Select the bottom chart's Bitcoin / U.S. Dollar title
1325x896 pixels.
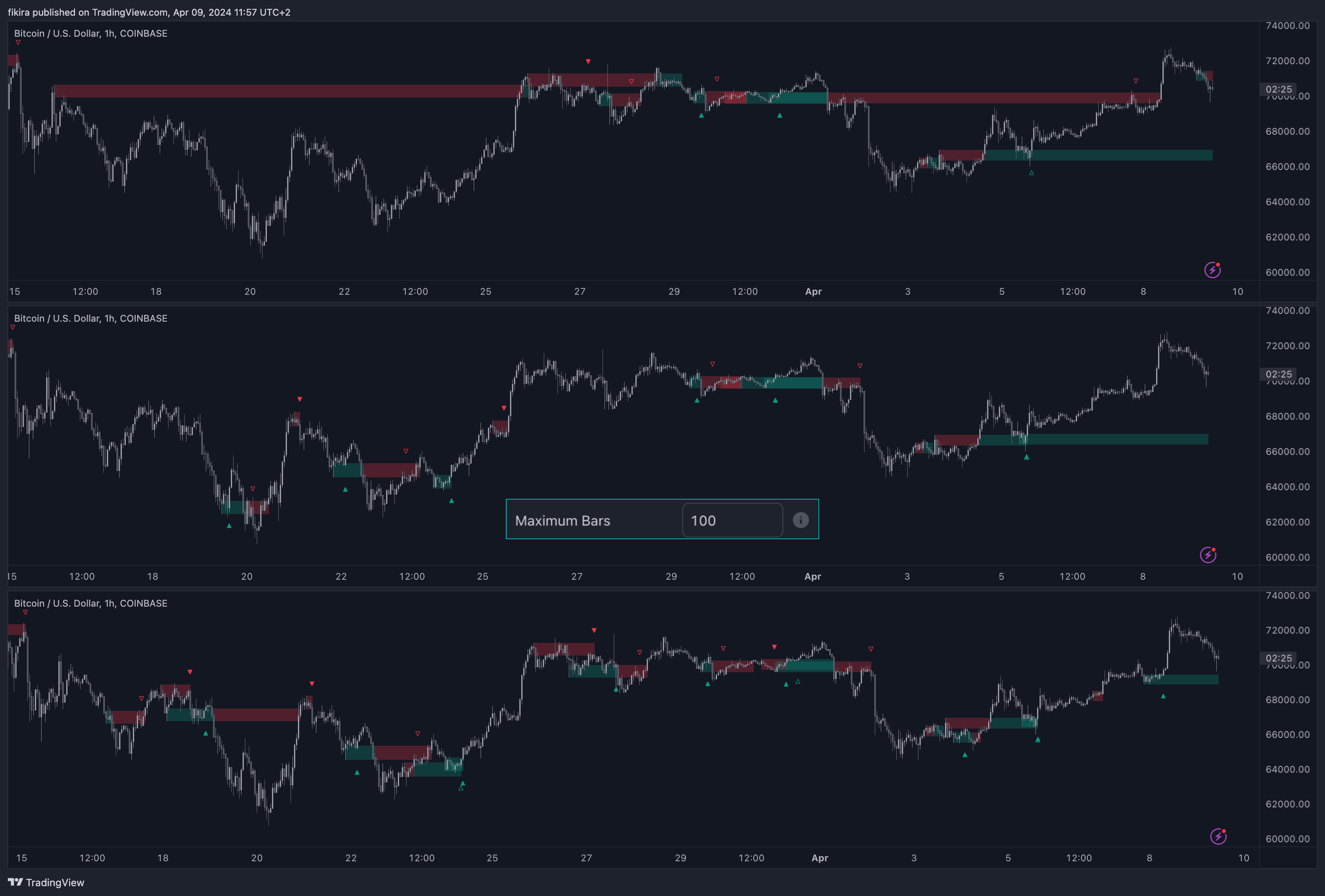pos(91,603)
